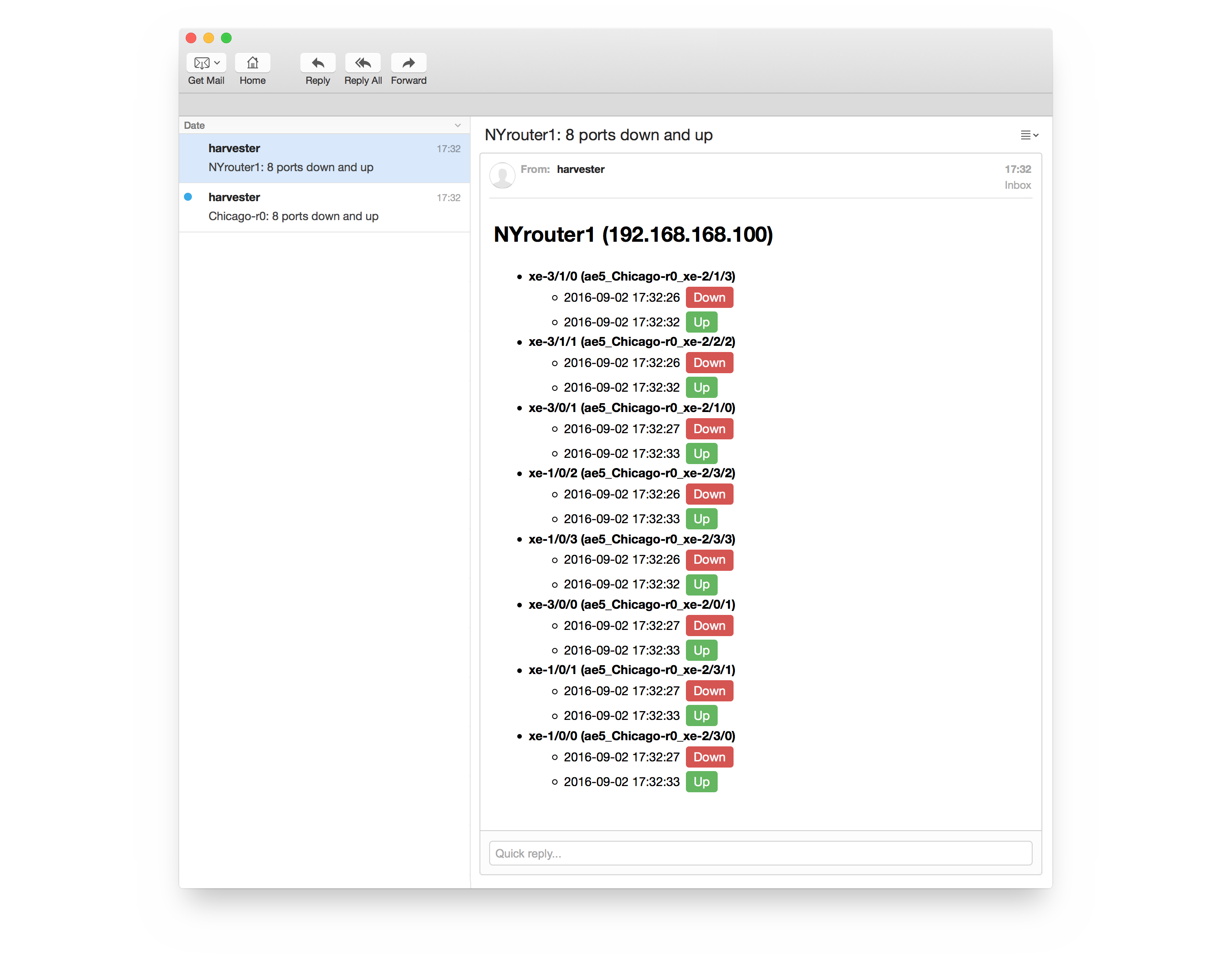Image resolution: width=1232 pixels, height=959 pixels.
Task: Open Date sort order dropdown
Action: click(457, 125)
